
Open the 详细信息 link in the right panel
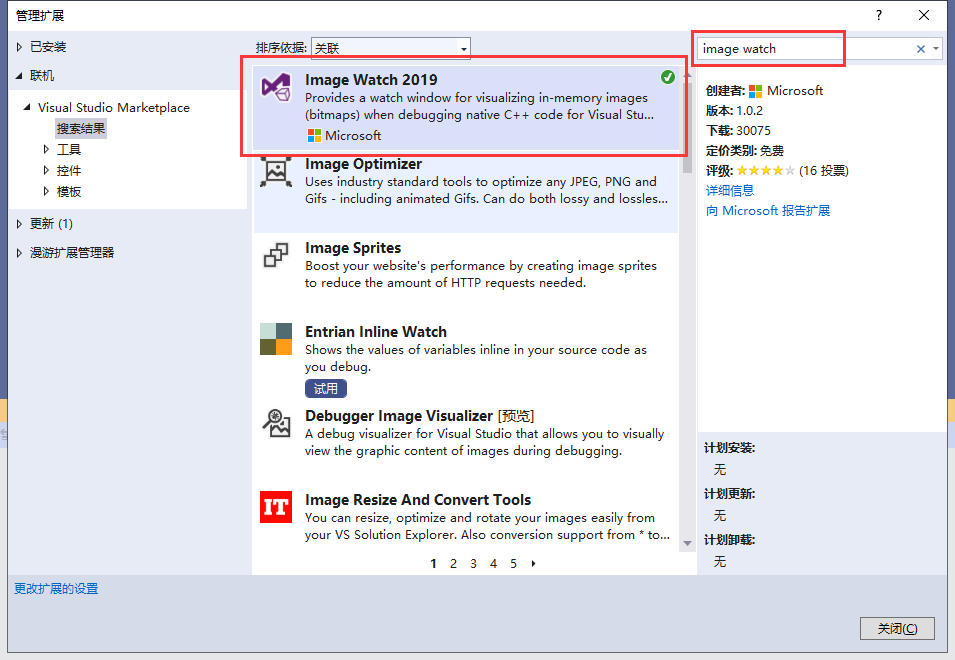pos(730,189)
